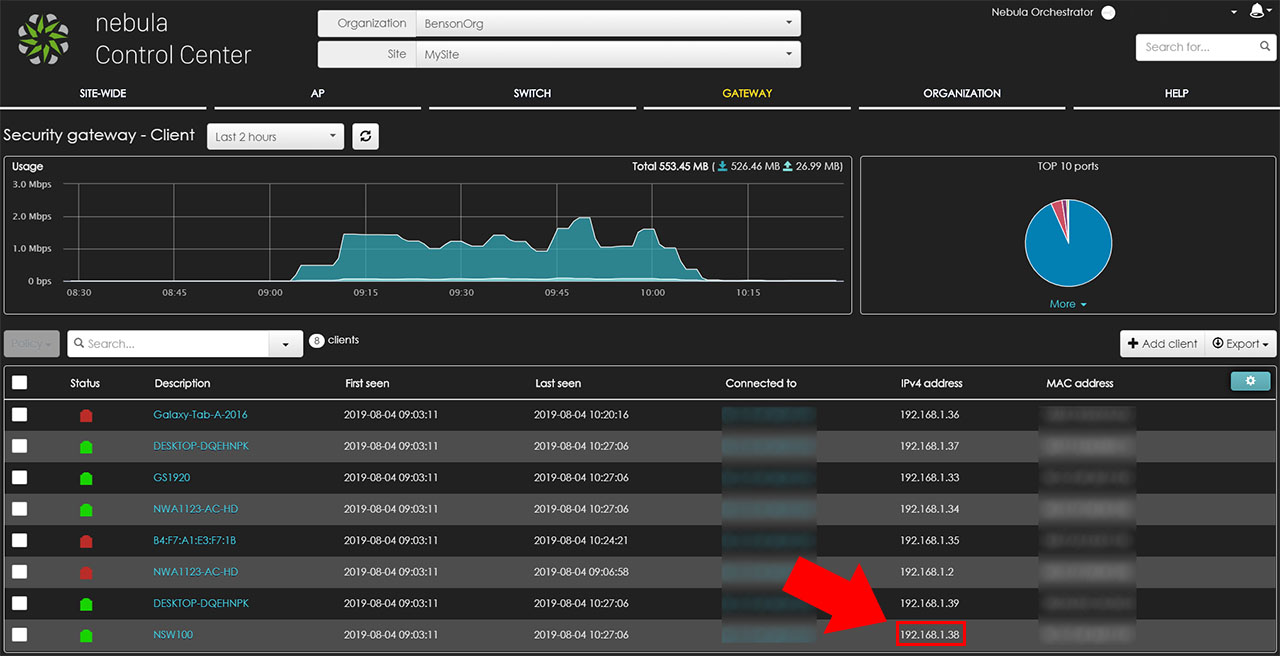
Task: Open the notifications bell
Action: [x=1257, y=12]
